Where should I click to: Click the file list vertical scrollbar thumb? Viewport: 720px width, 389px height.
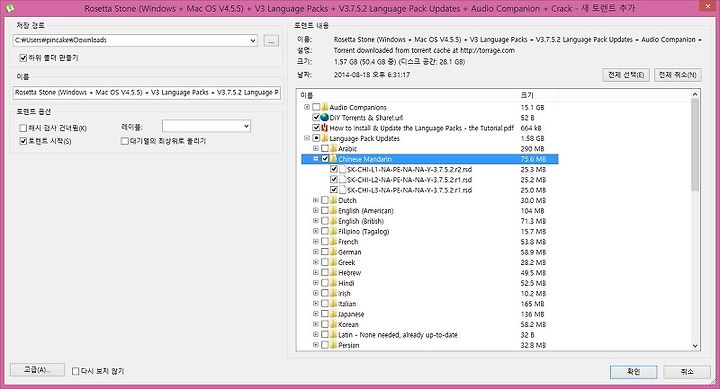[695, 145]
